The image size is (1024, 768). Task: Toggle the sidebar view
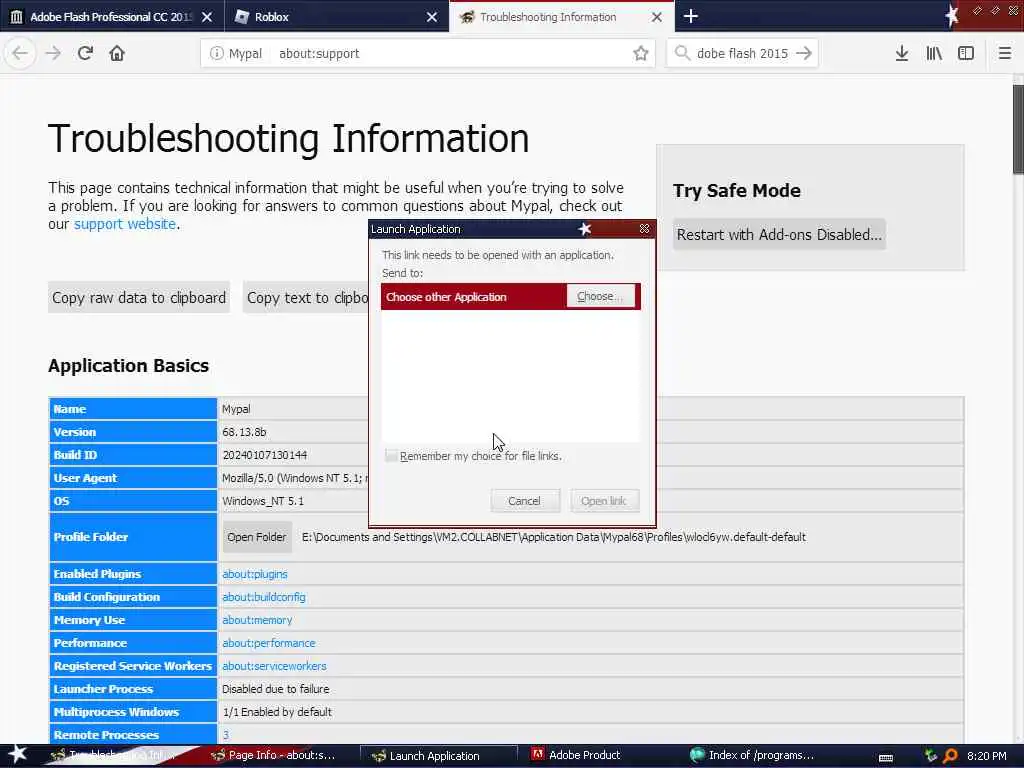(966, 53)
